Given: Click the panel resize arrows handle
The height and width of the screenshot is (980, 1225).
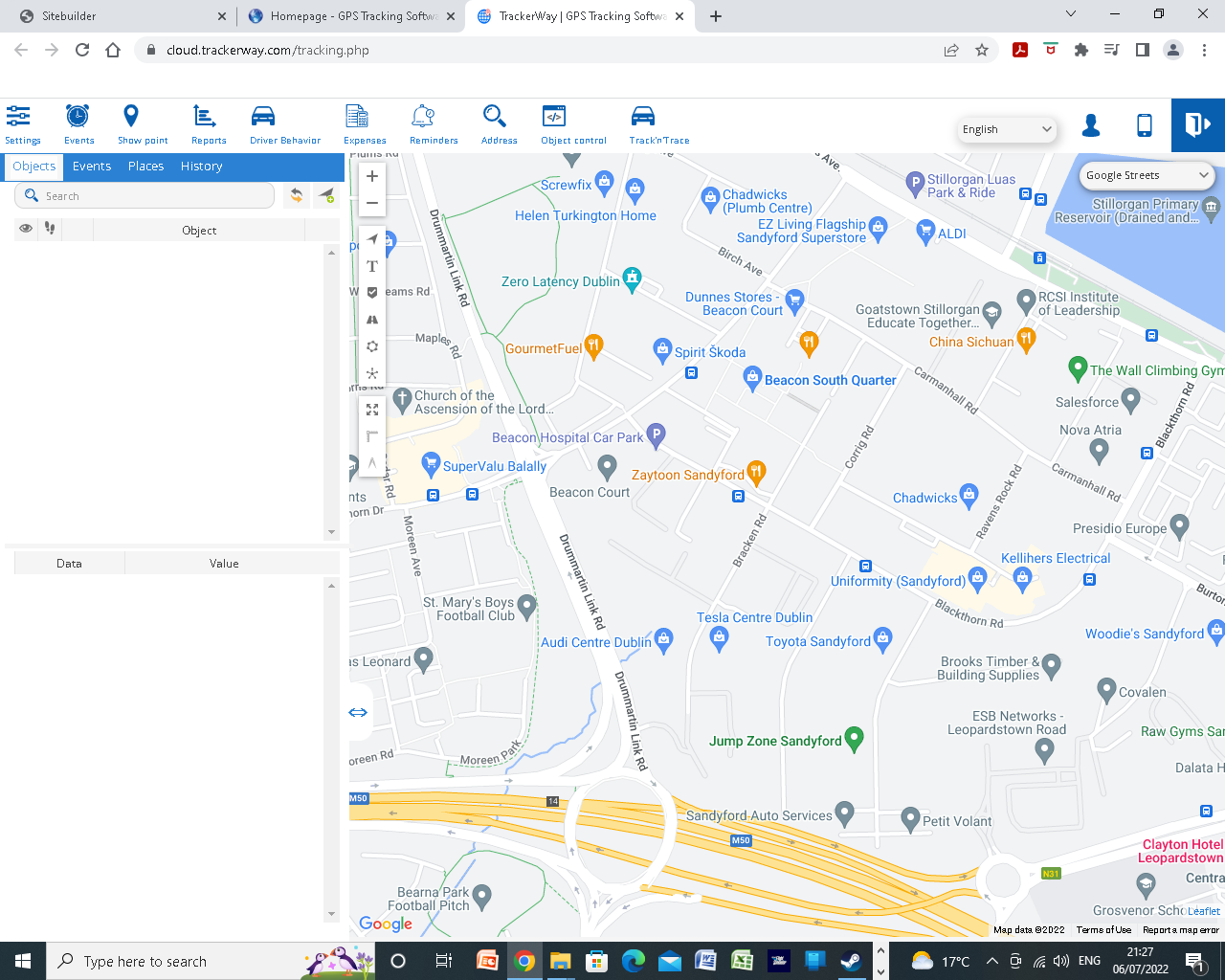Looking at the screenshot, I should tap(358, 712).
